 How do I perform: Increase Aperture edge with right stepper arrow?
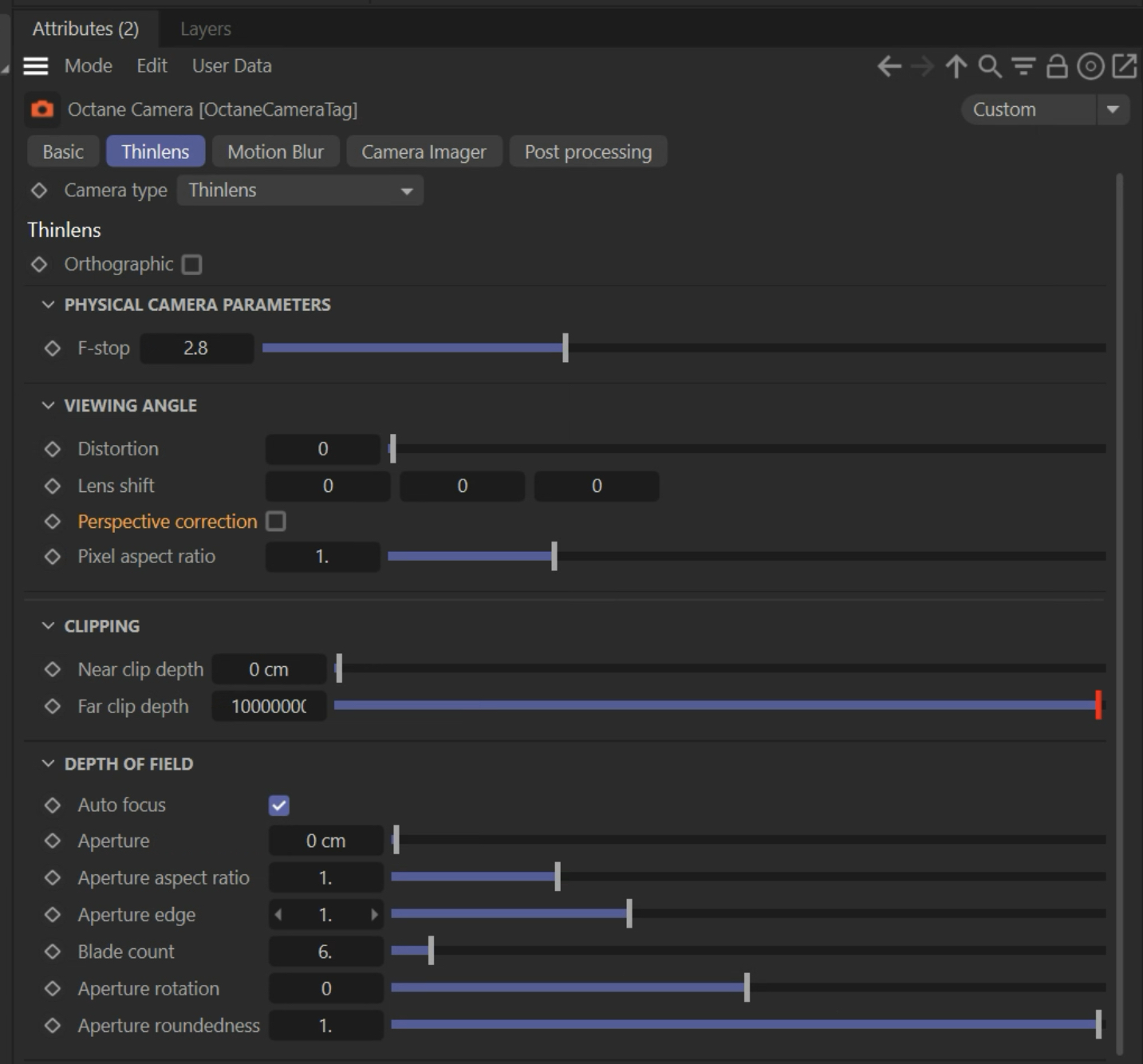click(x=374, y=915)
